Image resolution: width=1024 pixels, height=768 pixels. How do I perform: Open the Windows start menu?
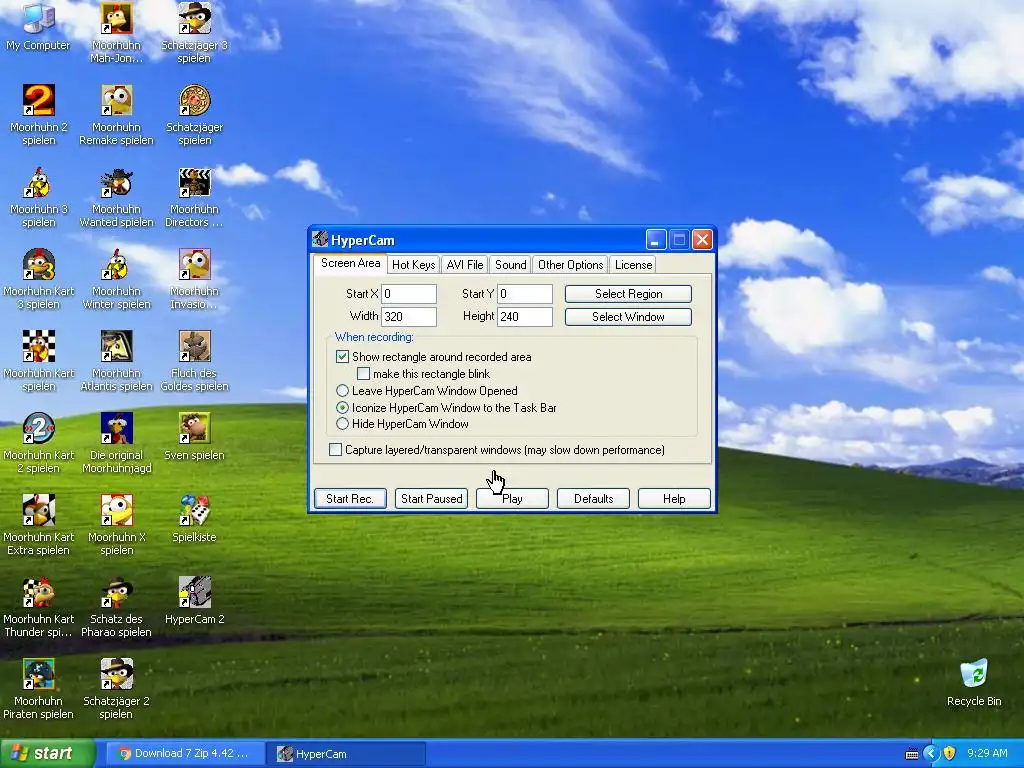(x=47, y=754)
